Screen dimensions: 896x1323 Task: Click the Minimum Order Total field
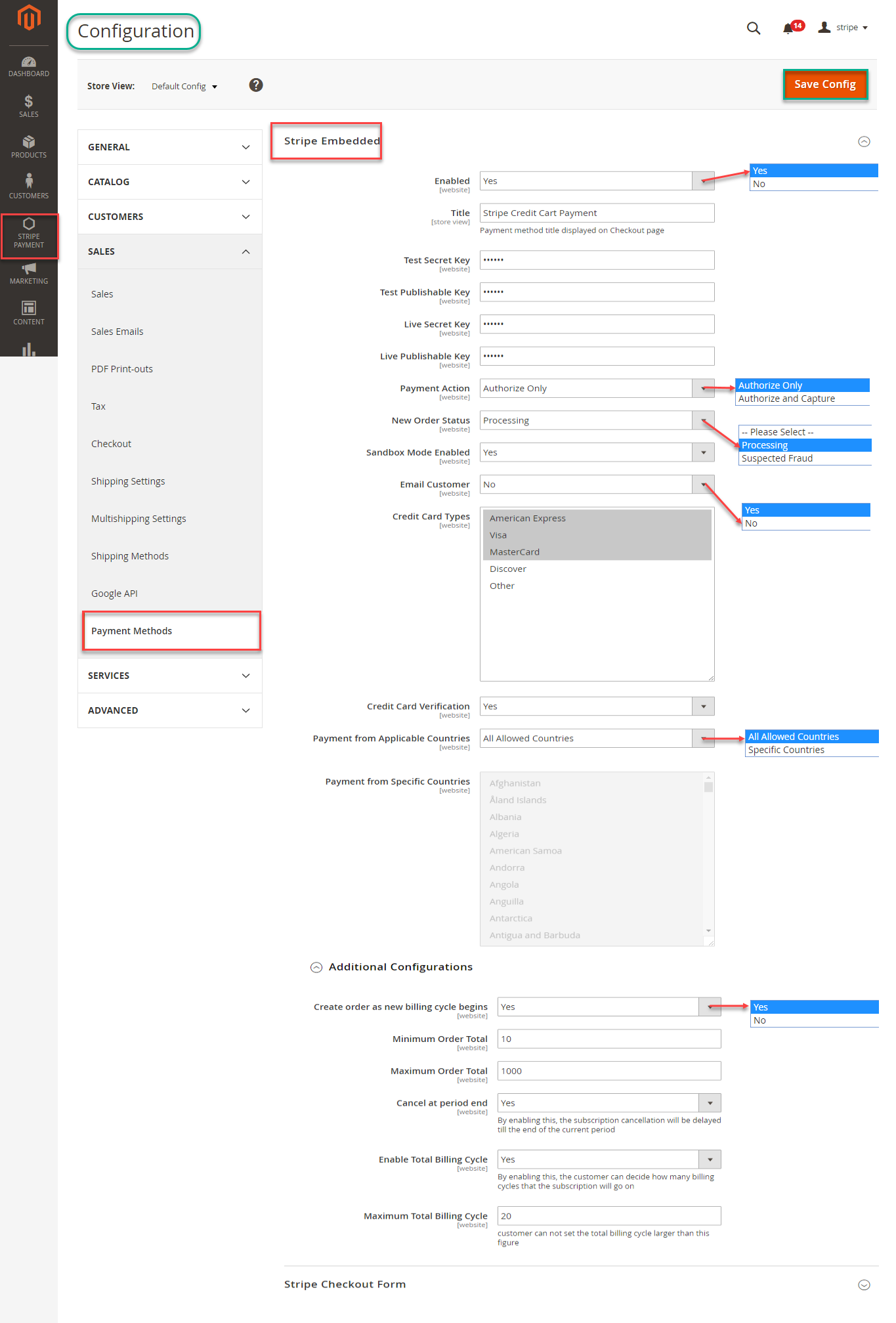(x=608, y=1039)
